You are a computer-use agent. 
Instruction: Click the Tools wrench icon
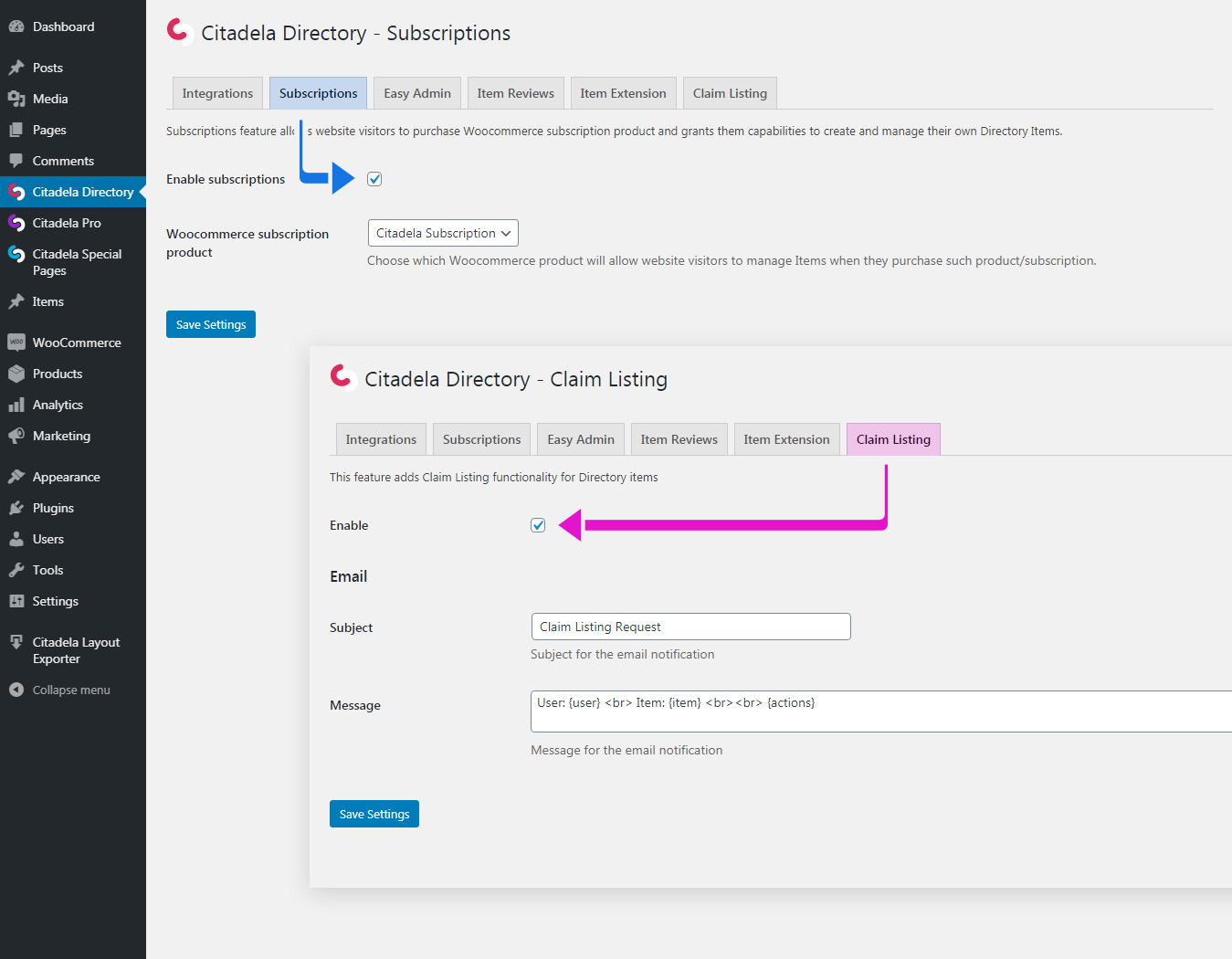[x=16, y=570]
